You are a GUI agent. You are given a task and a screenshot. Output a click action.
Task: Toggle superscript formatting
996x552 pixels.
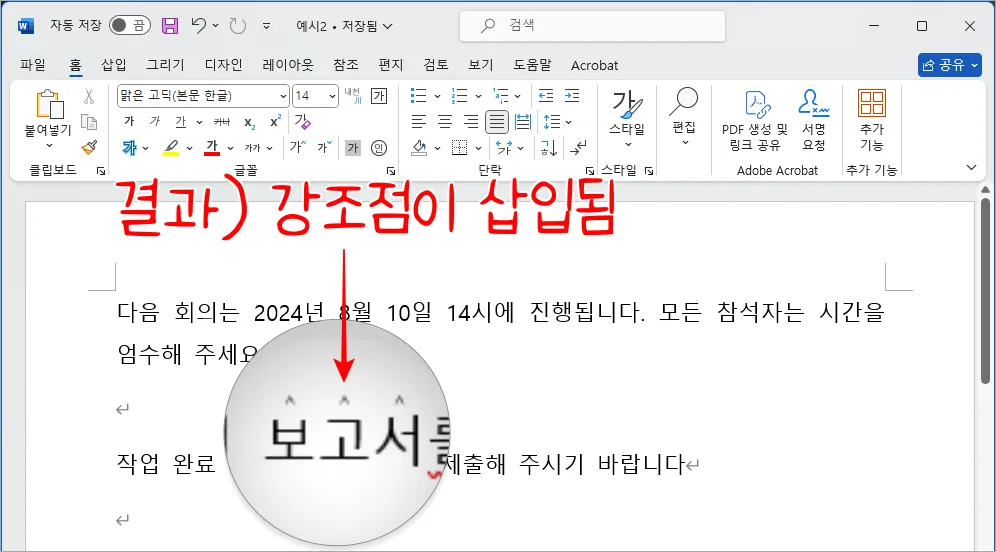click(276, 121)
